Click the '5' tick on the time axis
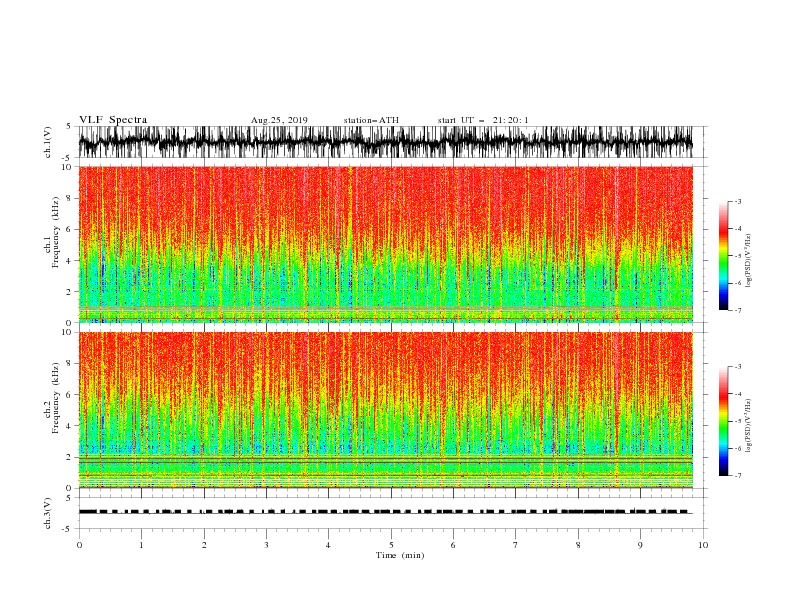Viewport: 792px width, 612px height. coord(391,545)
